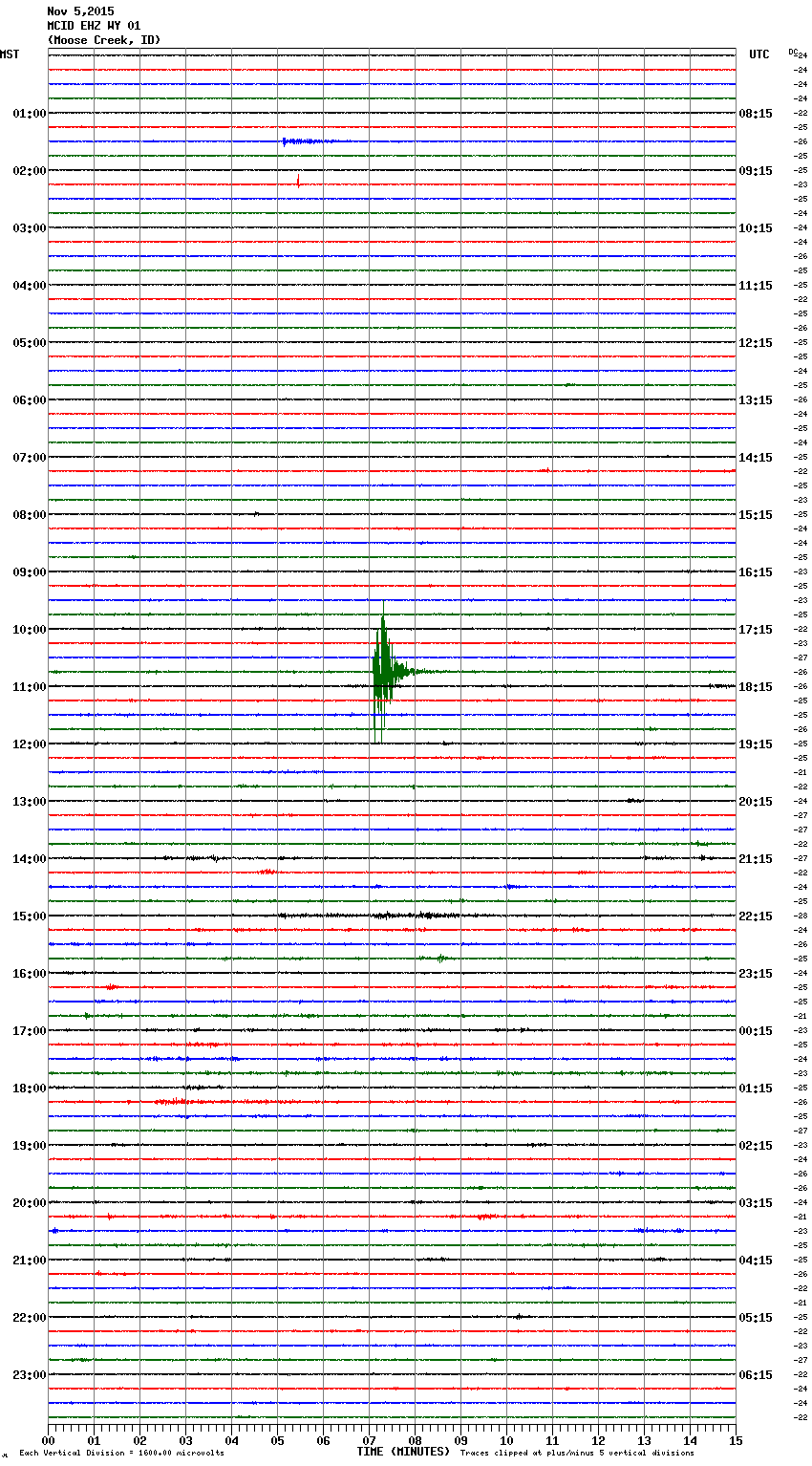Select the 13:00 MST row label
Image resolution: width=812 pixels, height=1466 pixels.
click(30, 801)
